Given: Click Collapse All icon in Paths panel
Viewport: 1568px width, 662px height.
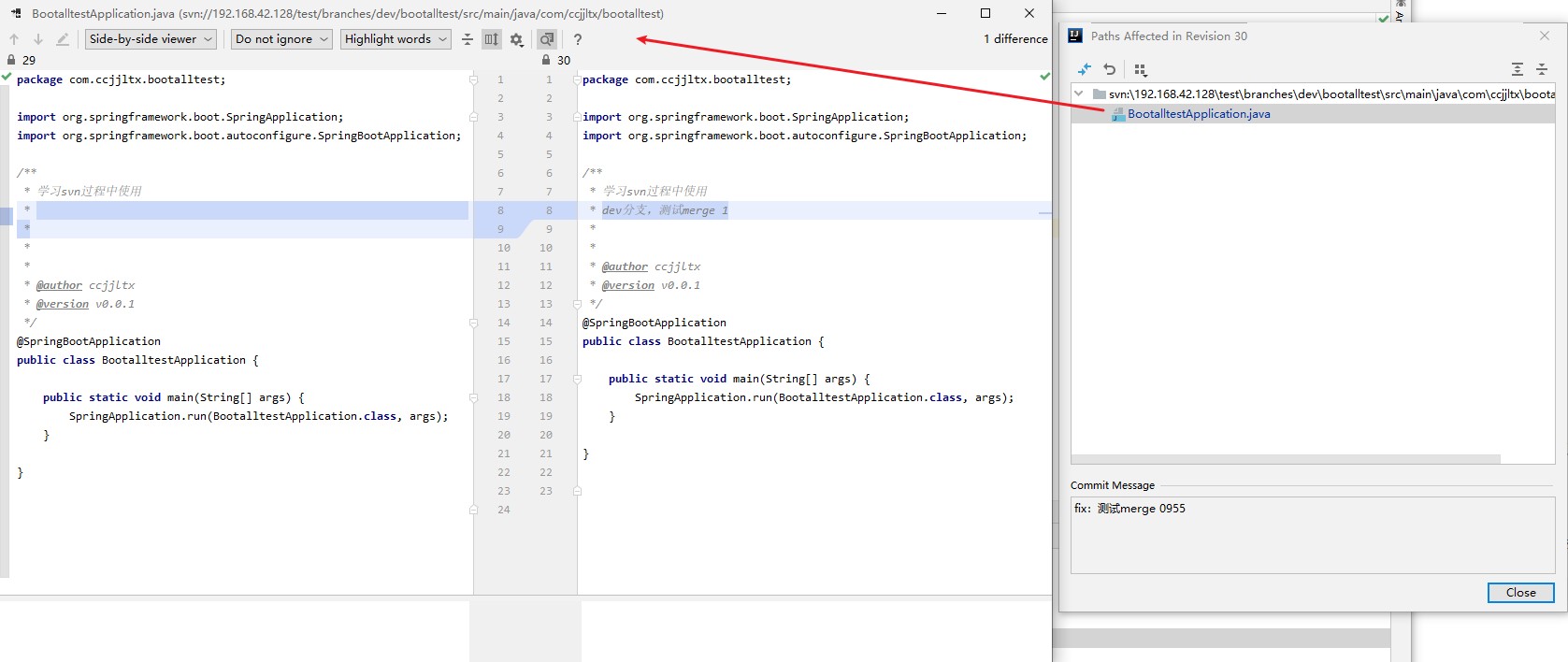Looking at the screenshot, I should click(x=1542, y=69).
